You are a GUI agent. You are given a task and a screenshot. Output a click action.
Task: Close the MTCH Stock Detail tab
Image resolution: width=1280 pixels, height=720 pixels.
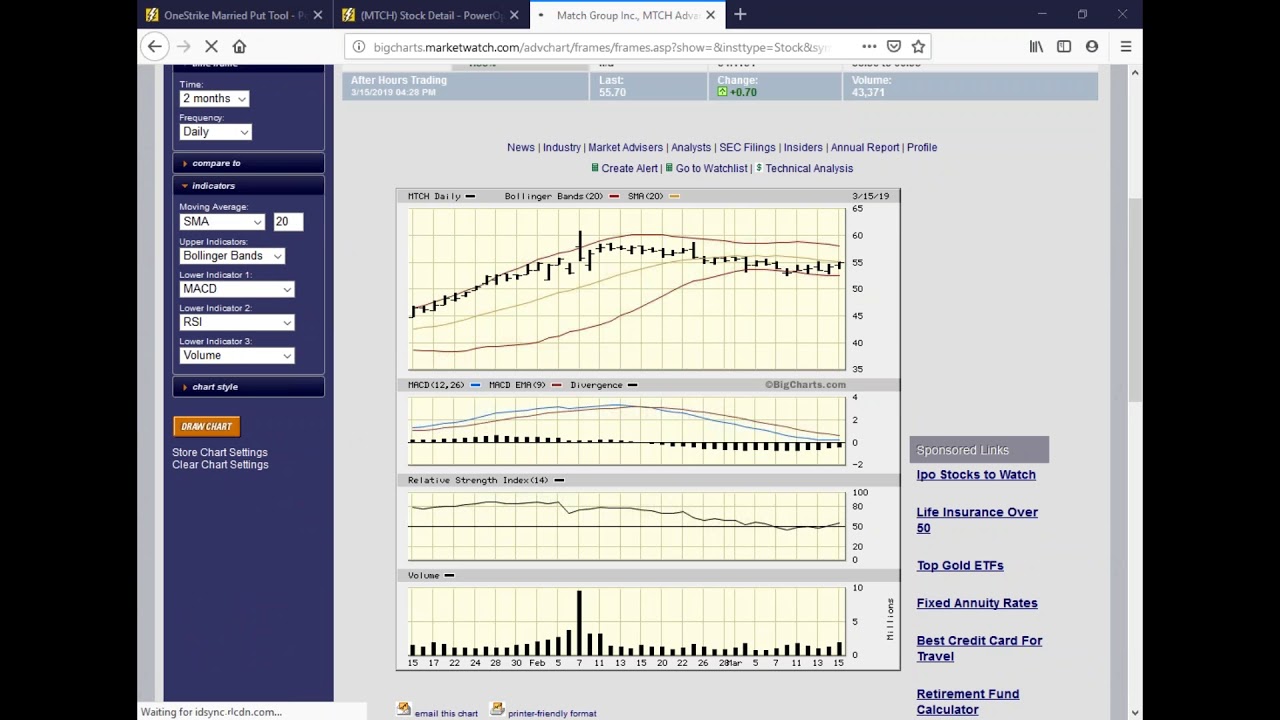pos(514,15)
